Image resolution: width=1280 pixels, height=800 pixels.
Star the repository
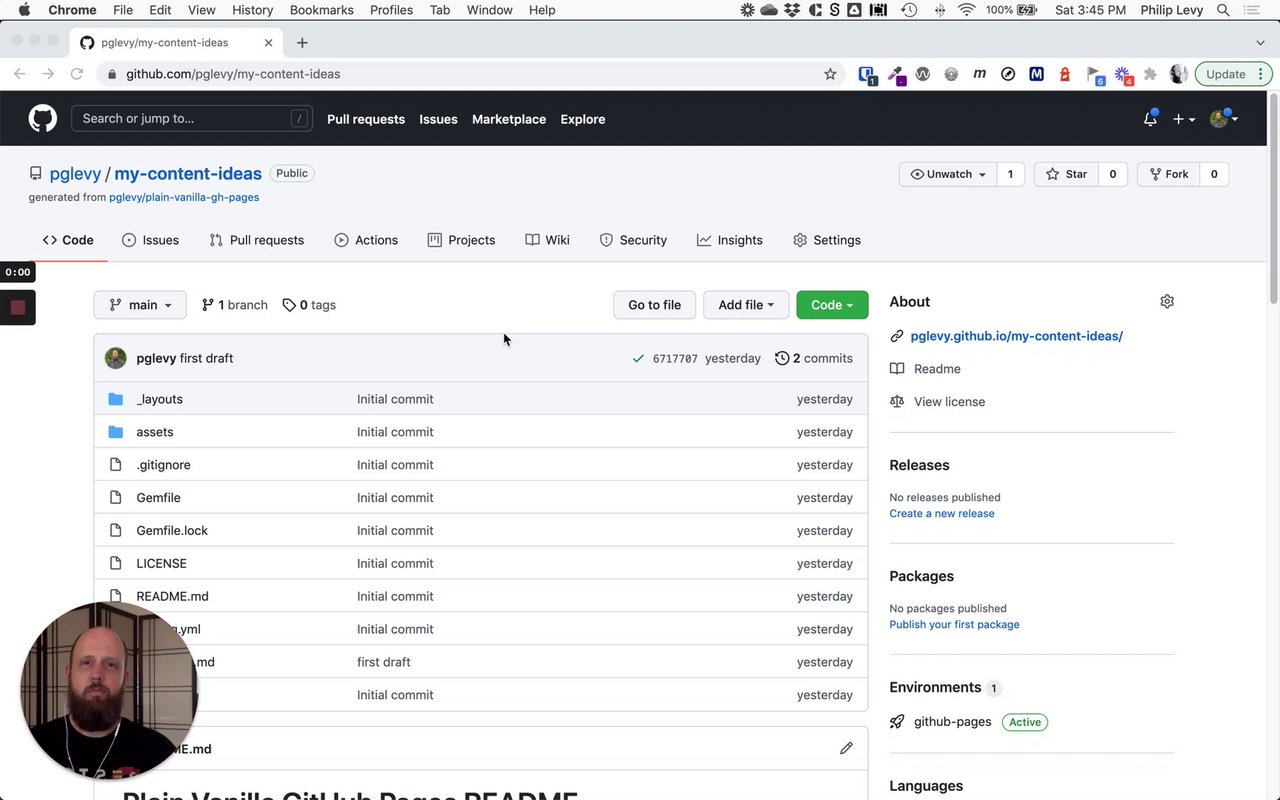pos(1066,174)
